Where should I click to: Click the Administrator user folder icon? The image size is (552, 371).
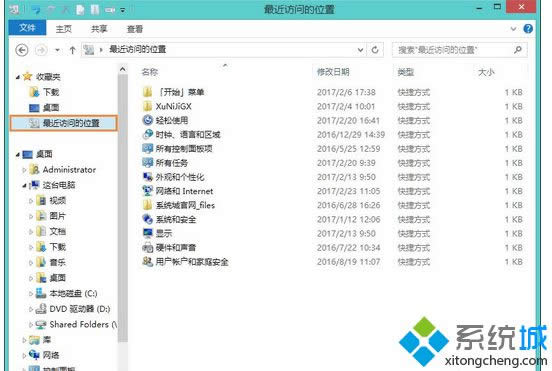(x=34, y=170)
